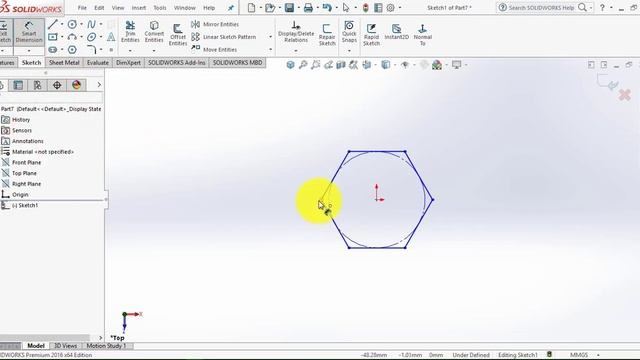Expand Move Entities dropdown arrow

pos(270,49)
